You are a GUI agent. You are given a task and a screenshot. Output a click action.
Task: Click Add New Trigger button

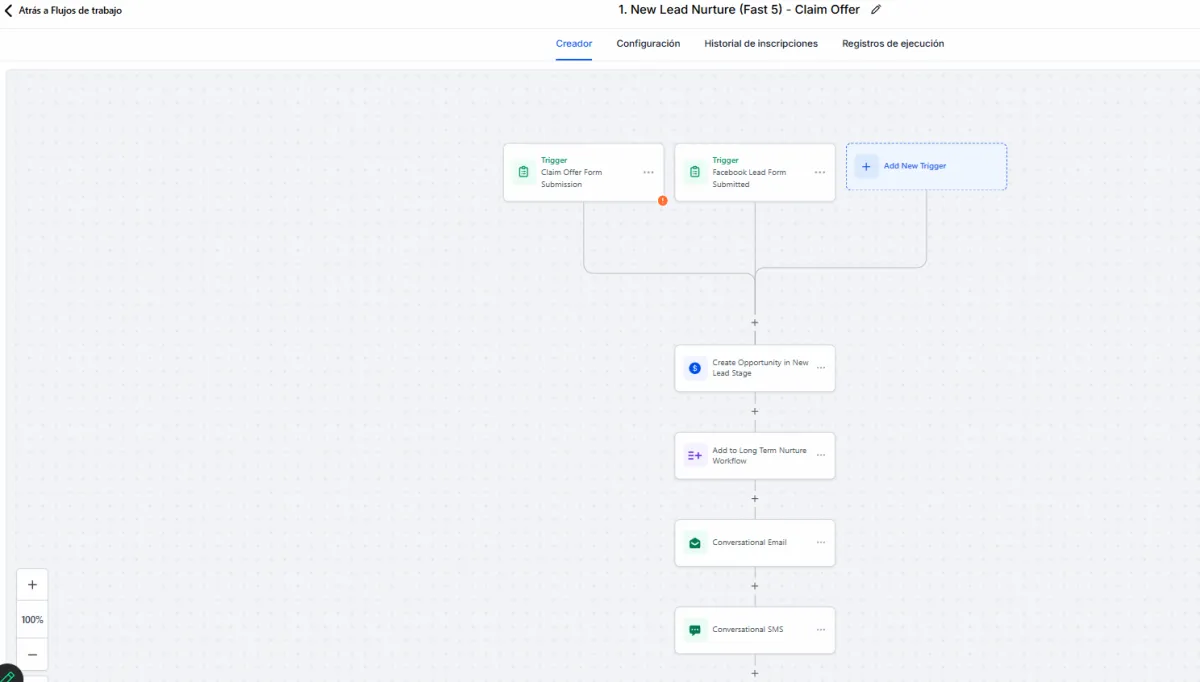(x=926, y=166)
